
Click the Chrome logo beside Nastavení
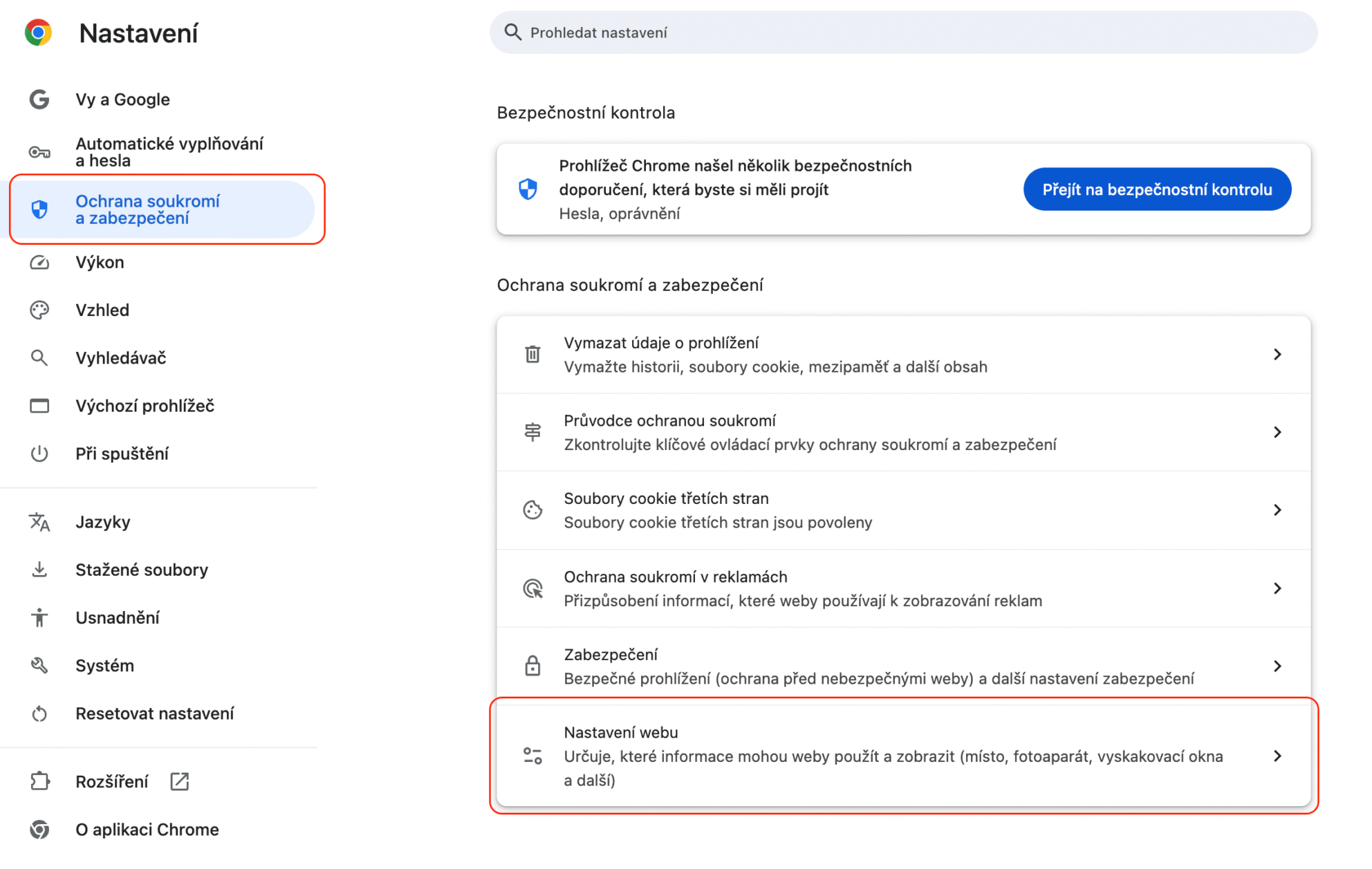[39, 32]
